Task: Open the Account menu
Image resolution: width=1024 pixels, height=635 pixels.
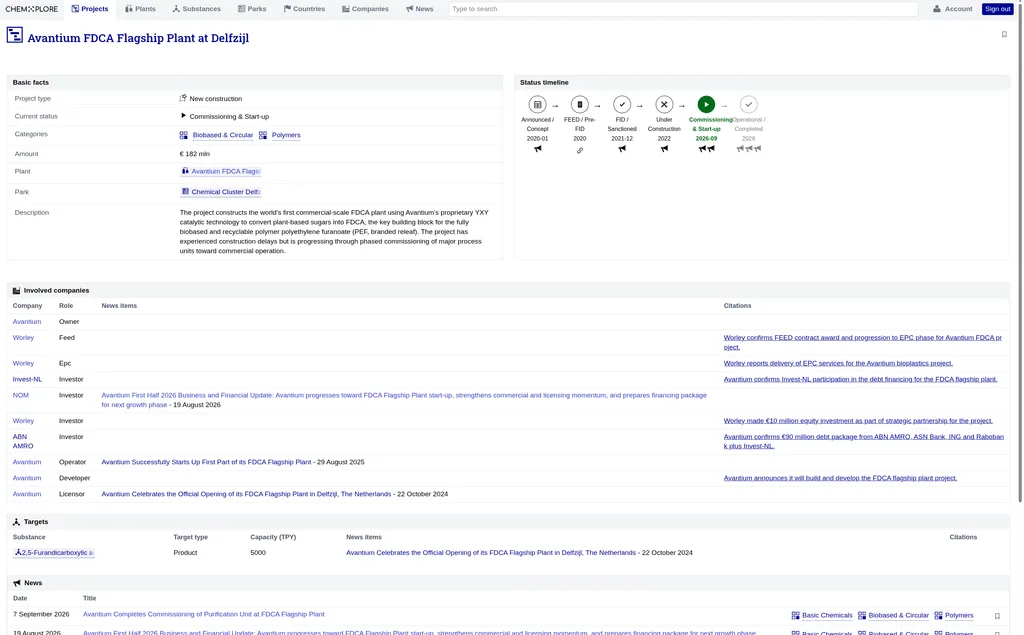Action: pyautogui.click(x=953, y=9)
